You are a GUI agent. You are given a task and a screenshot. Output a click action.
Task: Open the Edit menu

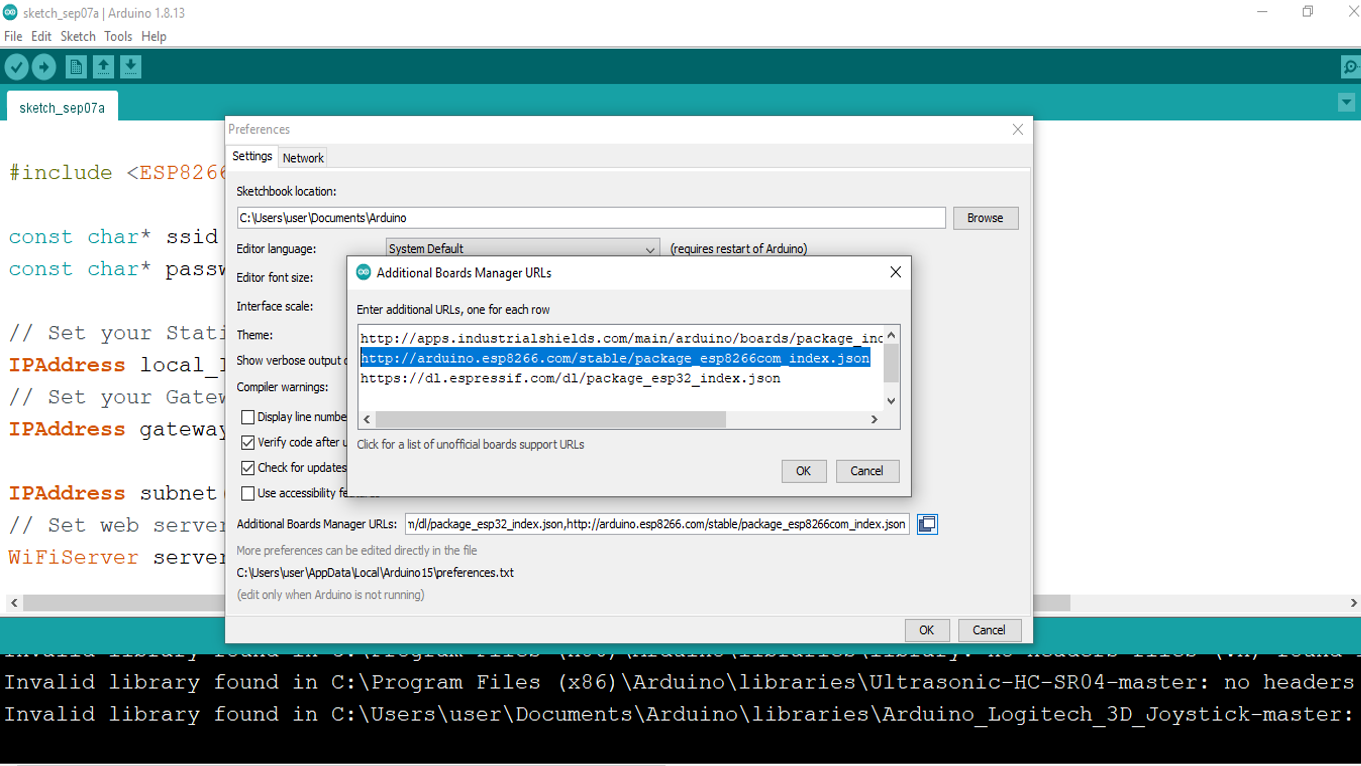[x=41, y=36]
